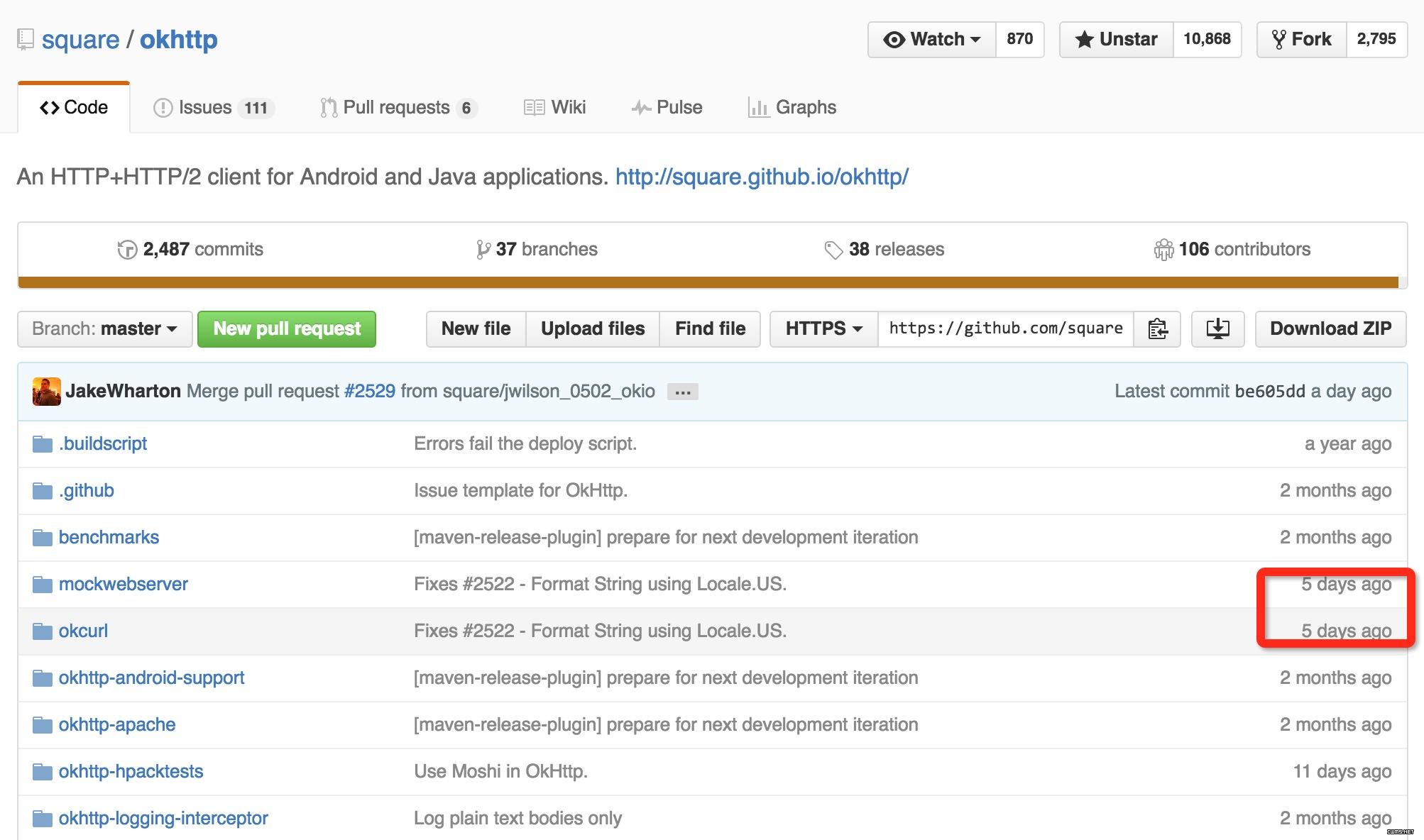
Task: Click the language breakdown color bar
Action: coord(708,282)
